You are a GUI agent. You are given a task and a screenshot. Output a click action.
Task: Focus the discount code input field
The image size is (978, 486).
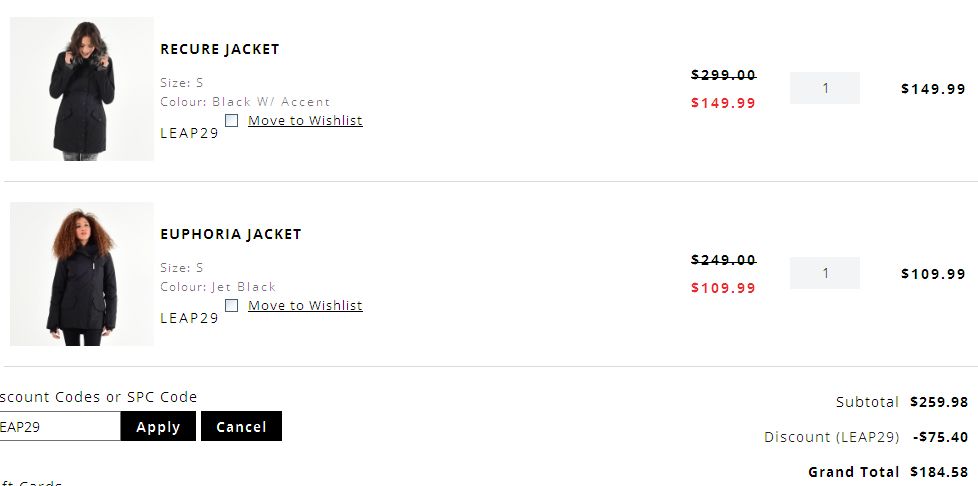pyautogui.click(x=59, y=426)
